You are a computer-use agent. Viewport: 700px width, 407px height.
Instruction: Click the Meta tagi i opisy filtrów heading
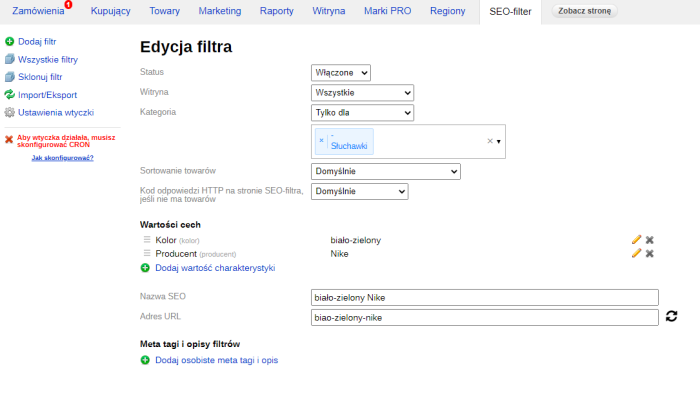click(190, 344)
